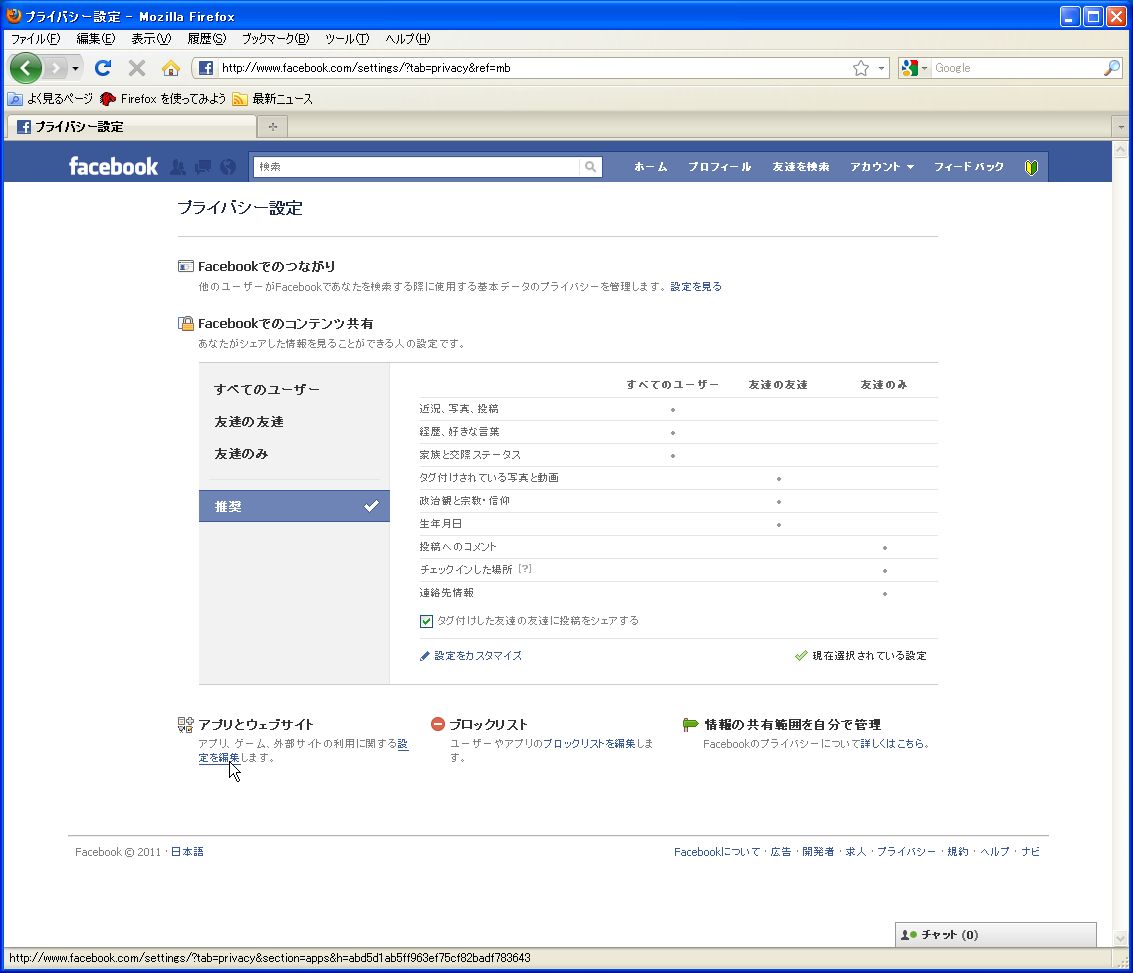Click the 設定をカスタマイズ link
1133x973 pixels.
[478, 656]
